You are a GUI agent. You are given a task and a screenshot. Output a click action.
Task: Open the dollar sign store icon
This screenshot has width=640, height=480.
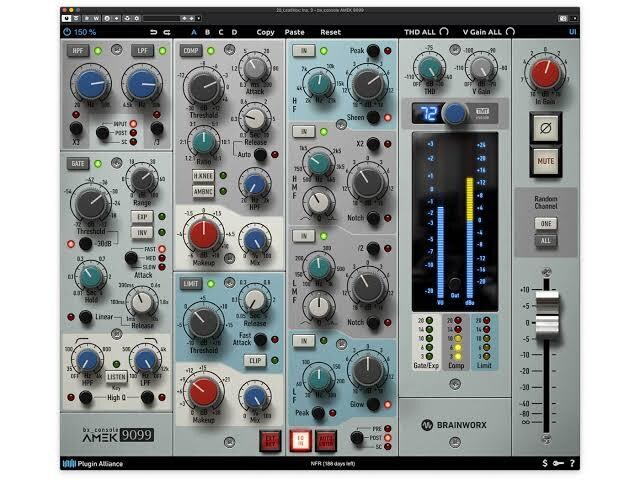[x=545, y=463]
